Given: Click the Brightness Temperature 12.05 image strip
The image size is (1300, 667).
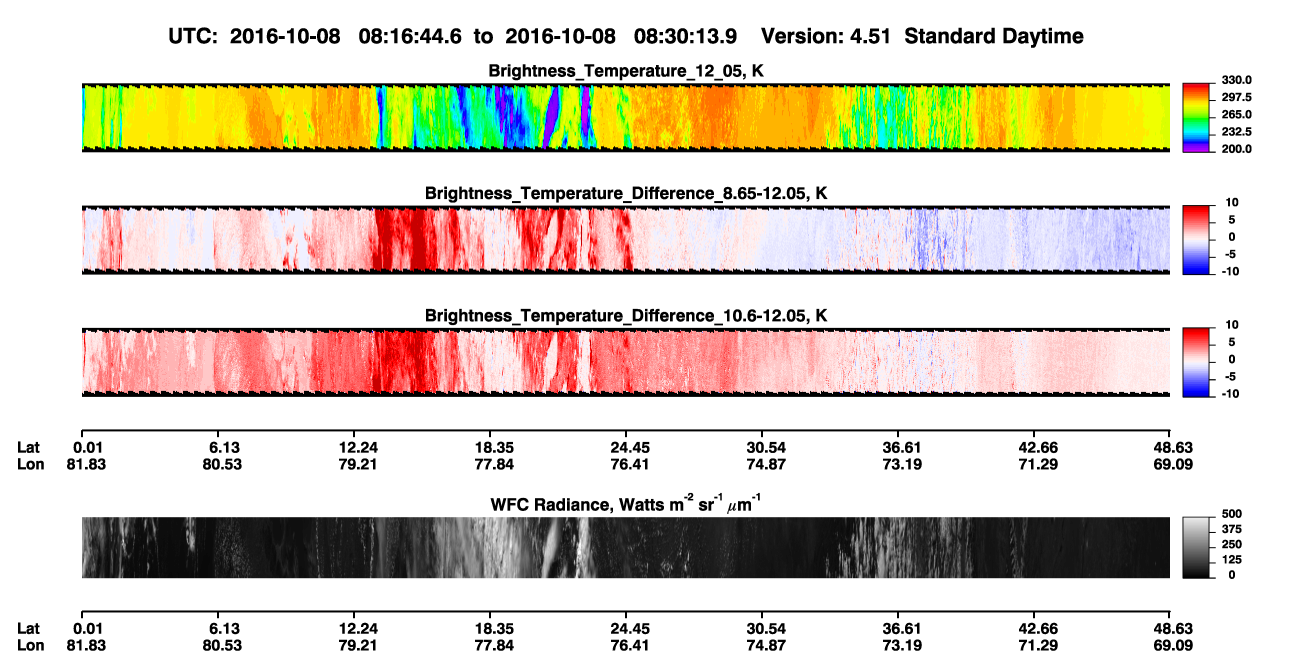Looking at the screenshot, I should [x=626, y=116].
